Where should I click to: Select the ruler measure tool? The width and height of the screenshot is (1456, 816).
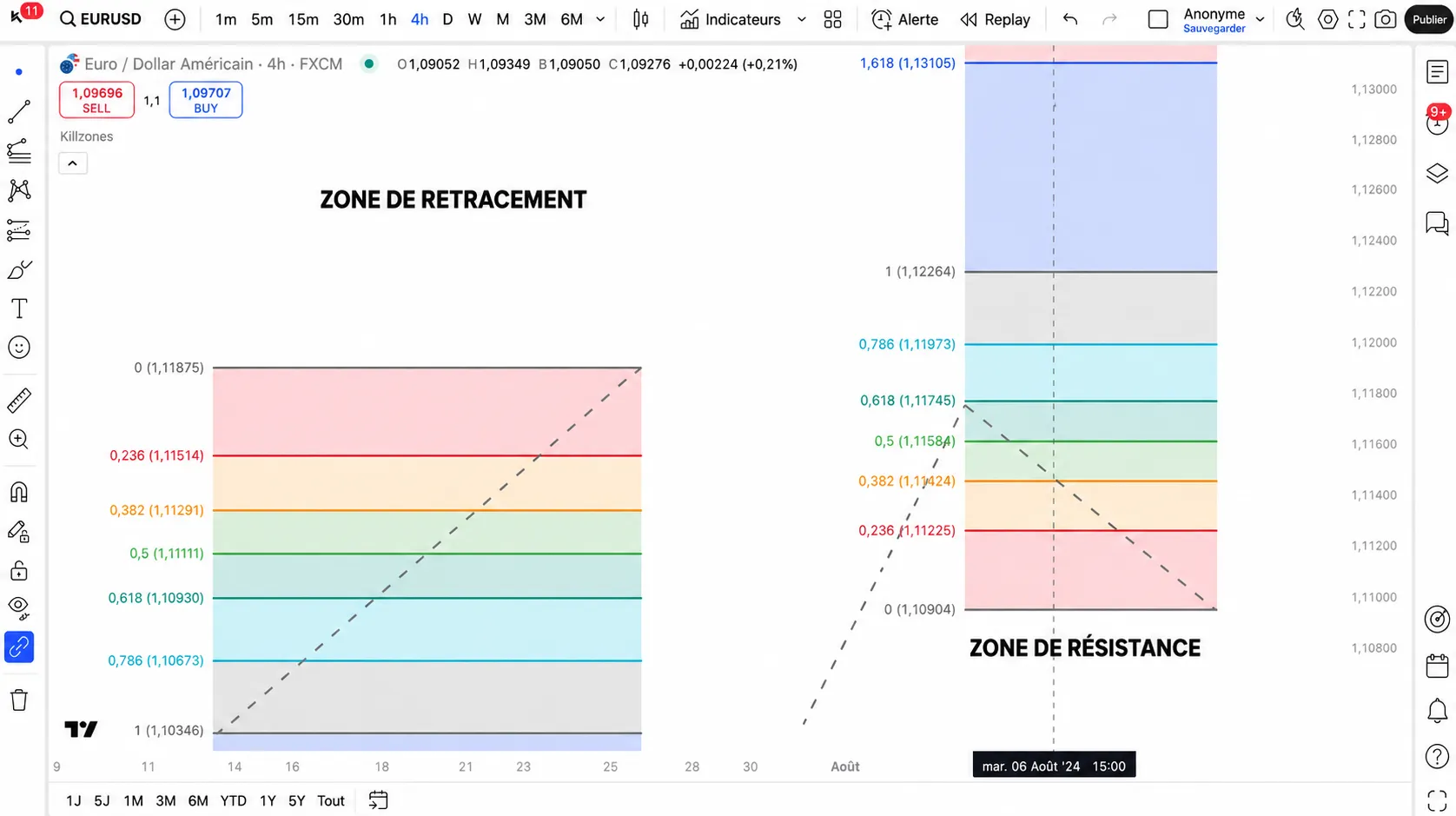[19, 400]
